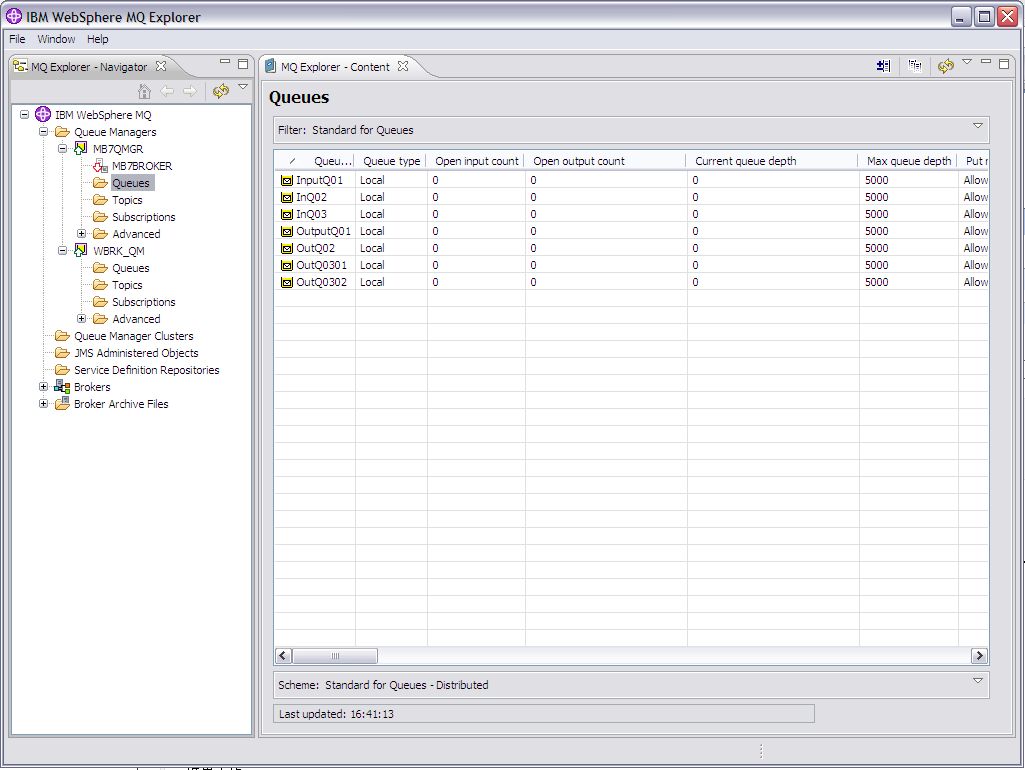Viewport: 1025px width, 770px height.
Task: Collapse the WBRK_QM queue manager node
Action: (x=62, y=250)
